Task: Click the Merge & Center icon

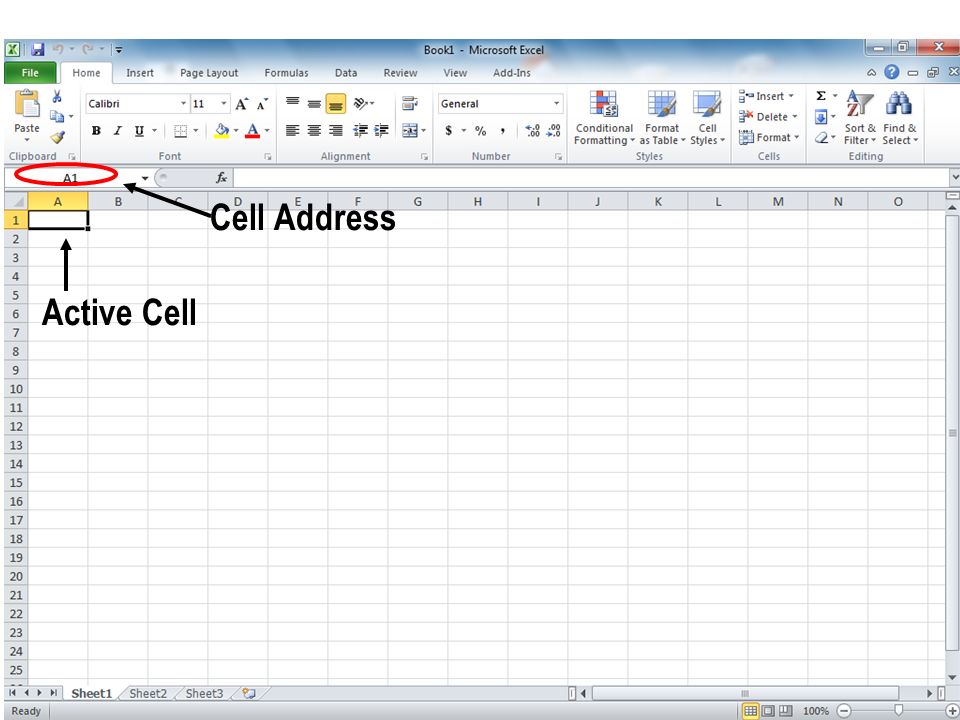Action: [410, 130]
